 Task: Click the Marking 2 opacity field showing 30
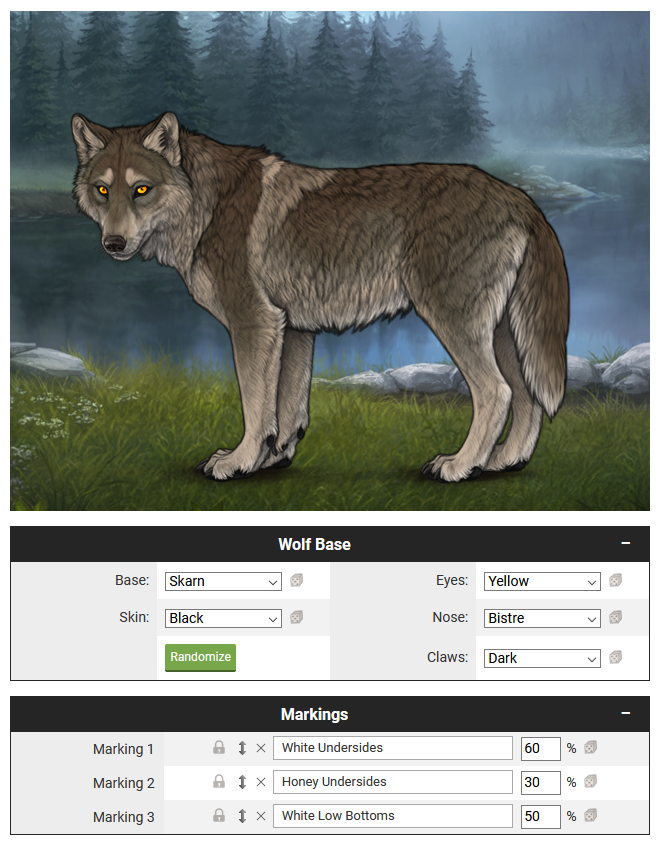(540, 782)
